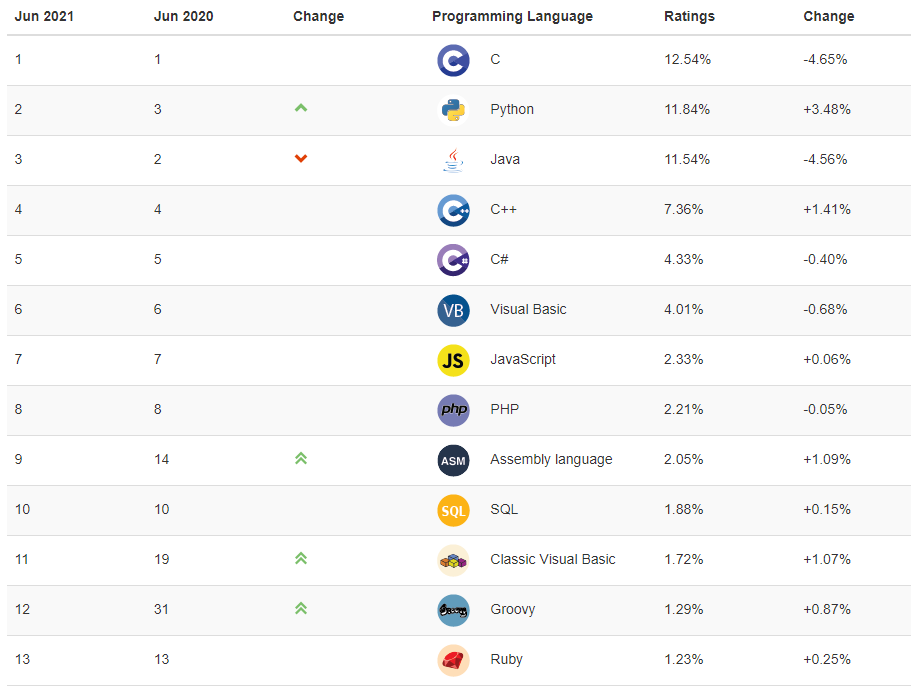Click the rating value '11.54%'

pyautogui.click(x=687, y=159)
